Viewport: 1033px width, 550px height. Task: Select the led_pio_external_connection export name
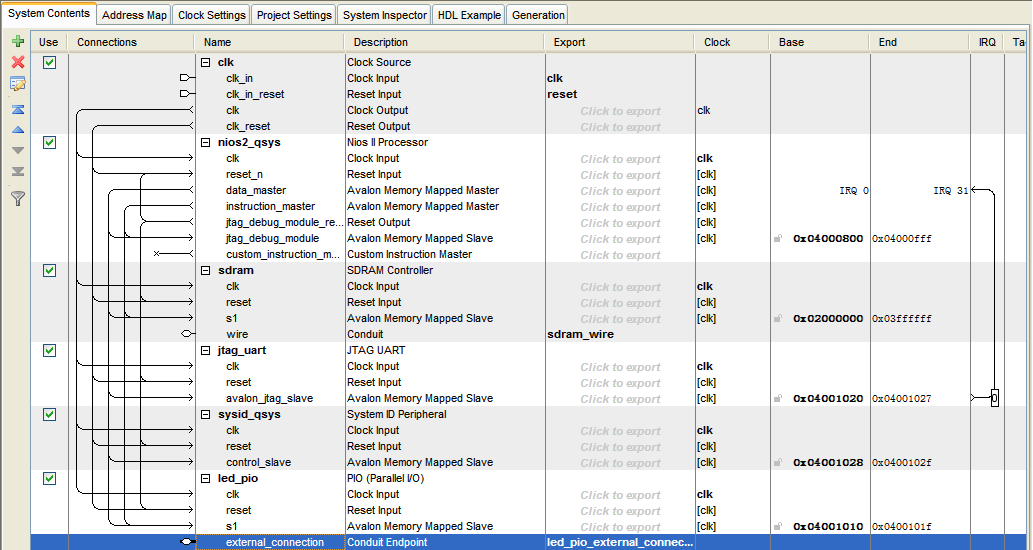620,542
